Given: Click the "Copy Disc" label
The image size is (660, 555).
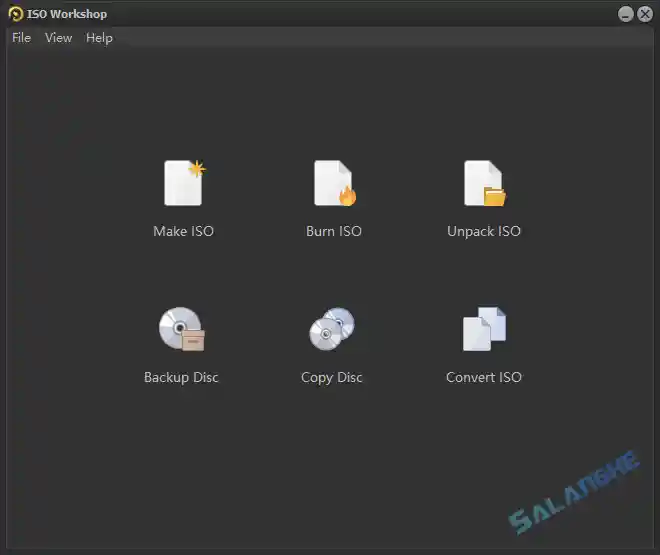Looking at the screenshot, I should 332,377.
